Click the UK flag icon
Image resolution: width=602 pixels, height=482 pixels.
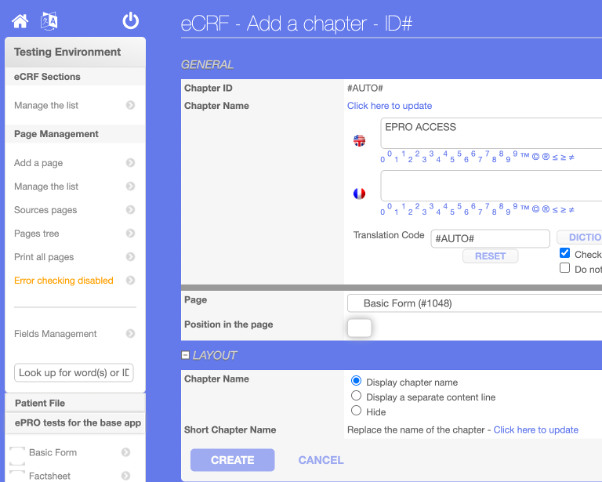point(360,141)
